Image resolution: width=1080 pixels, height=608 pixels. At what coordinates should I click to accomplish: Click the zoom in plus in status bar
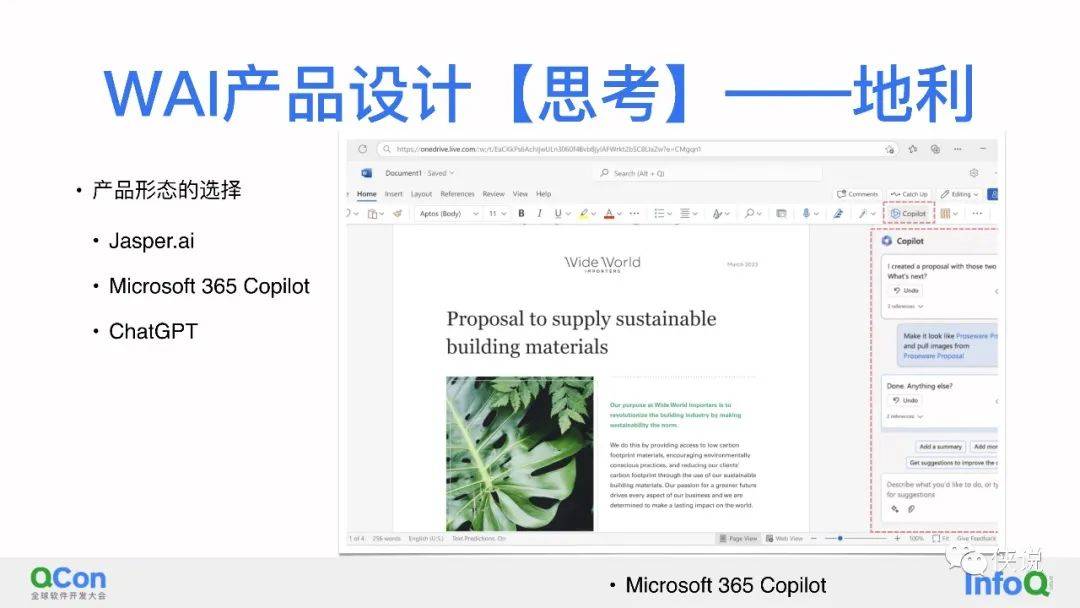pos(897,538)
